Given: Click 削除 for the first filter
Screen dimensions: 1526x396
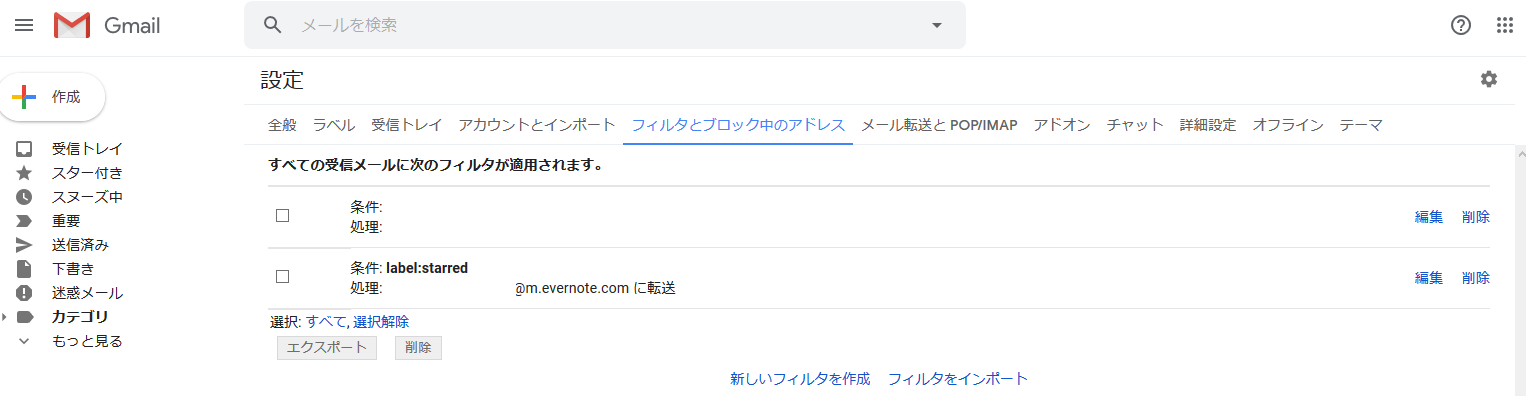Looking at the screenshot, I should [x=1476, y=217].
